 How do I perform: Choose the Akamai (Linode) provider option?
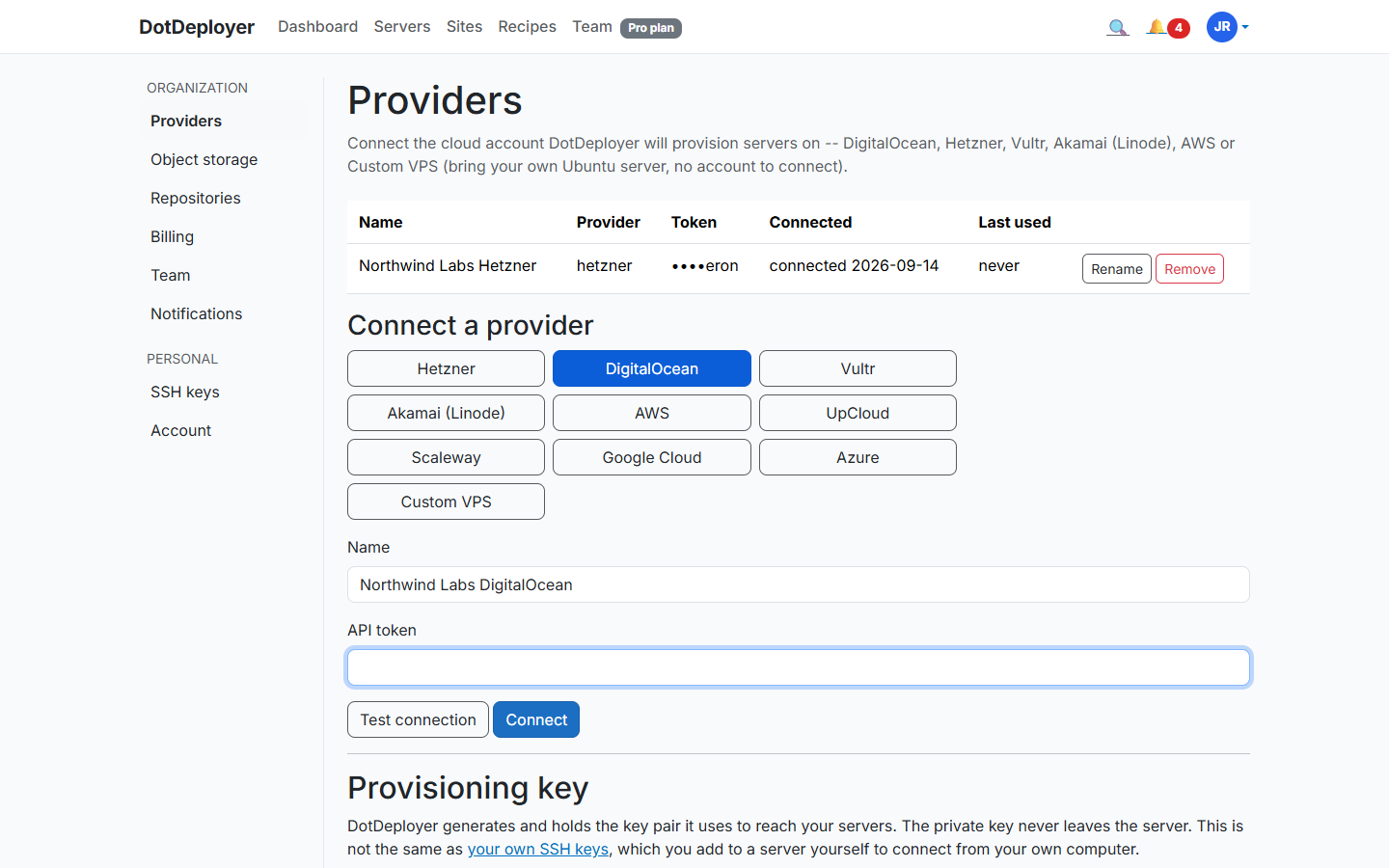(446, 413)
